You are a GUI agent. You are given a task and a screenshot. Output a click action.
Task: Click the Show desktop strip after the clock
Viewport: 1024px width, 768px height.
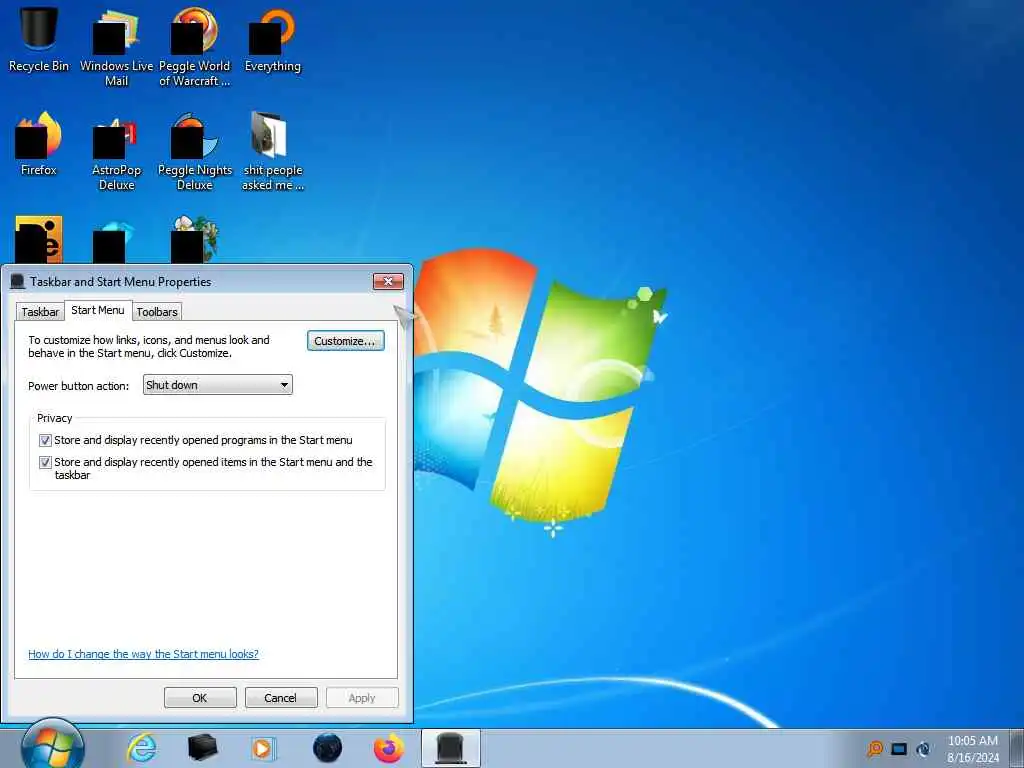pos(1016,749)
